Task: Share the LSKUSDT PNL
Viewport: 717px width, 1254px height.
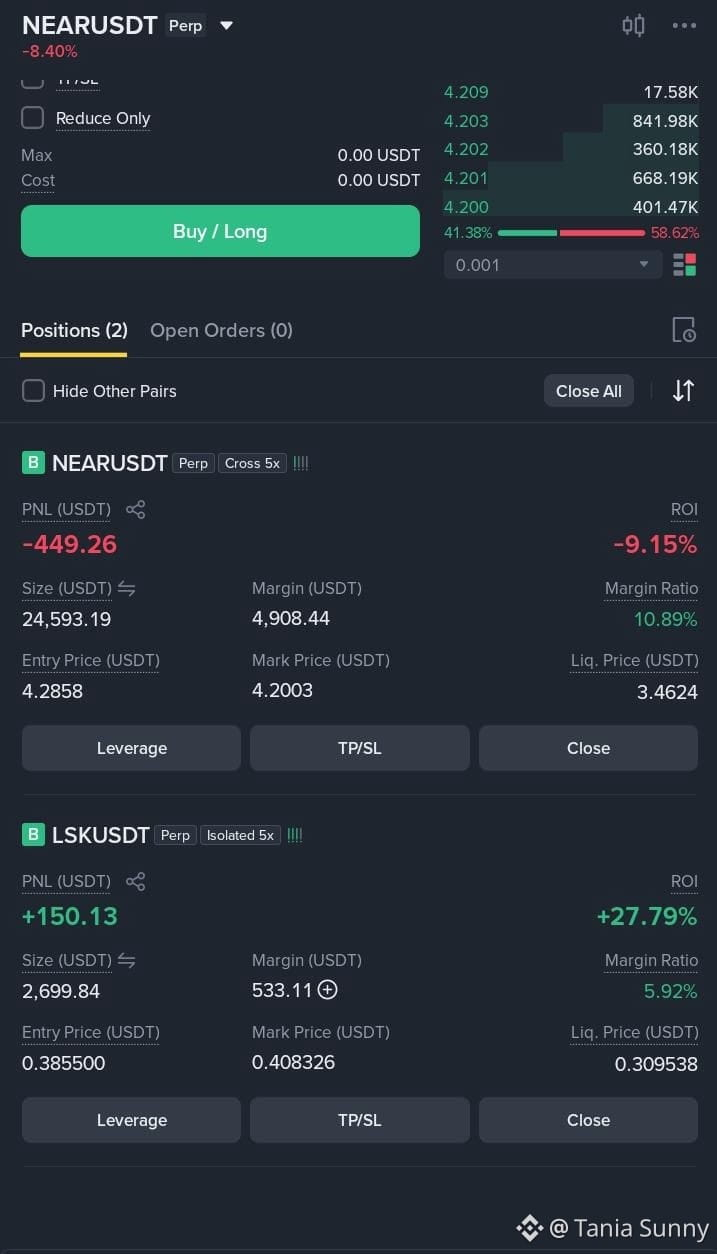Action: coord(136,882)
